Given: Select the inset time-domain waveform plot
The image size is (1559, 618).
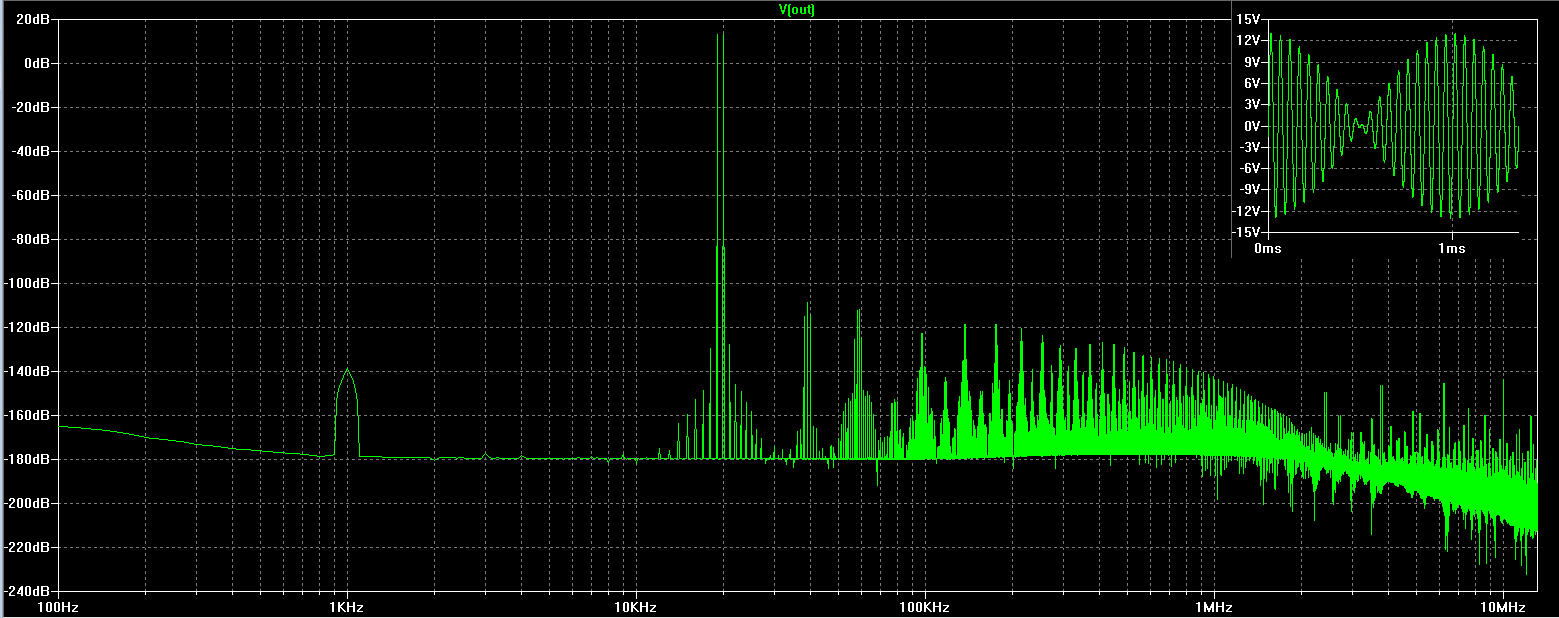Looking at the screenshot, I should (x=1393, y=126).
